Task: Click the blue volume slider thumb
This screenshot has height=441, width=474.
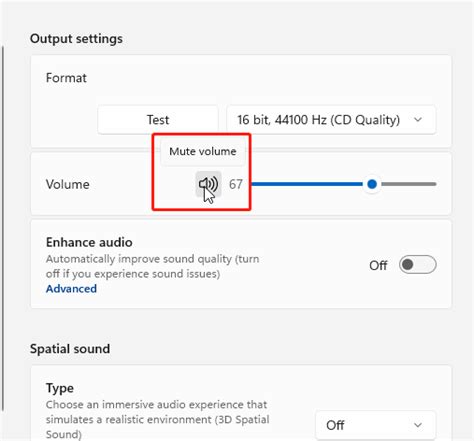Action: click(x=372, y=184)
